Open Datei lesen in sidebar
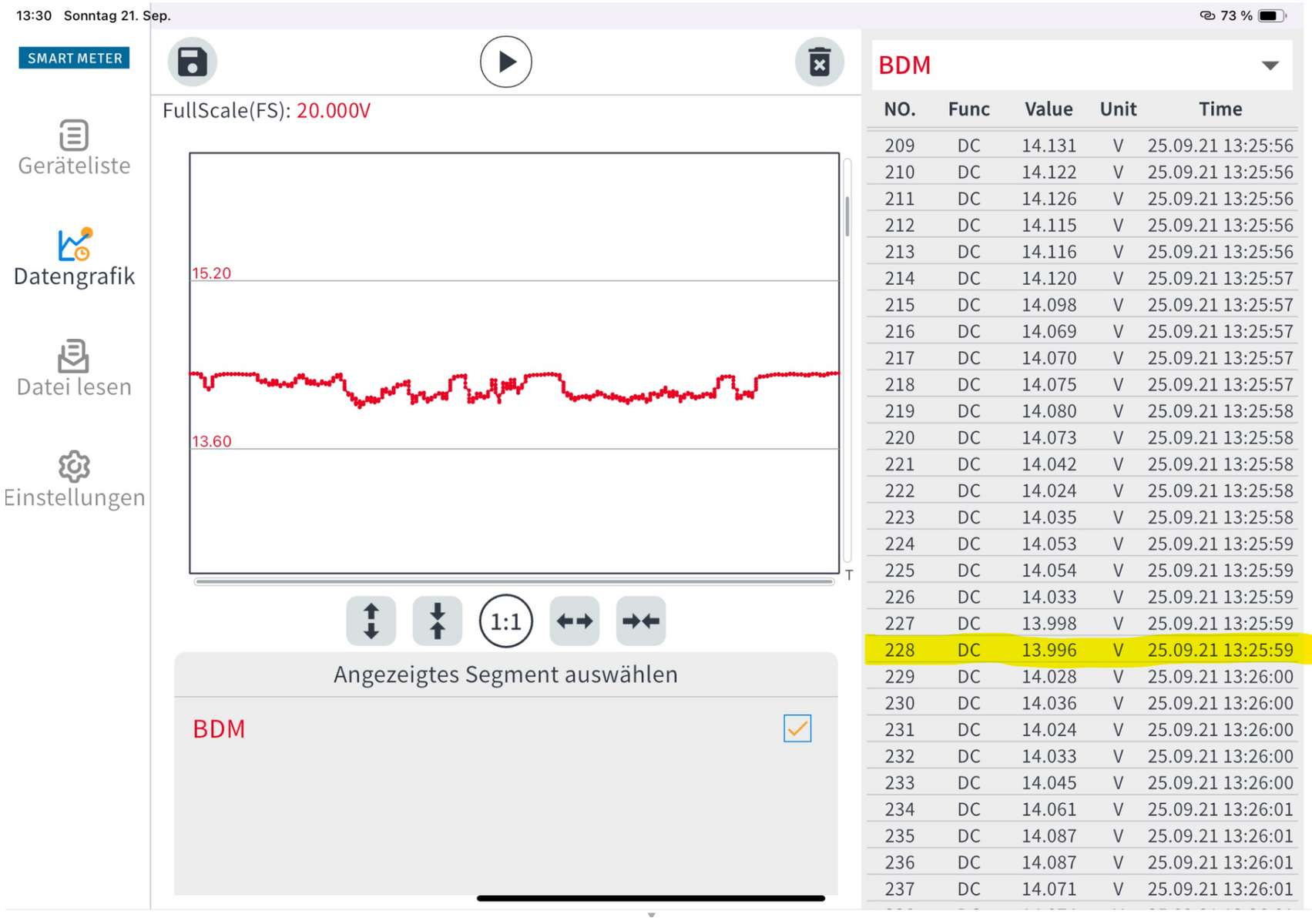This screenshot has width=1312, height=924. (74, 369)
